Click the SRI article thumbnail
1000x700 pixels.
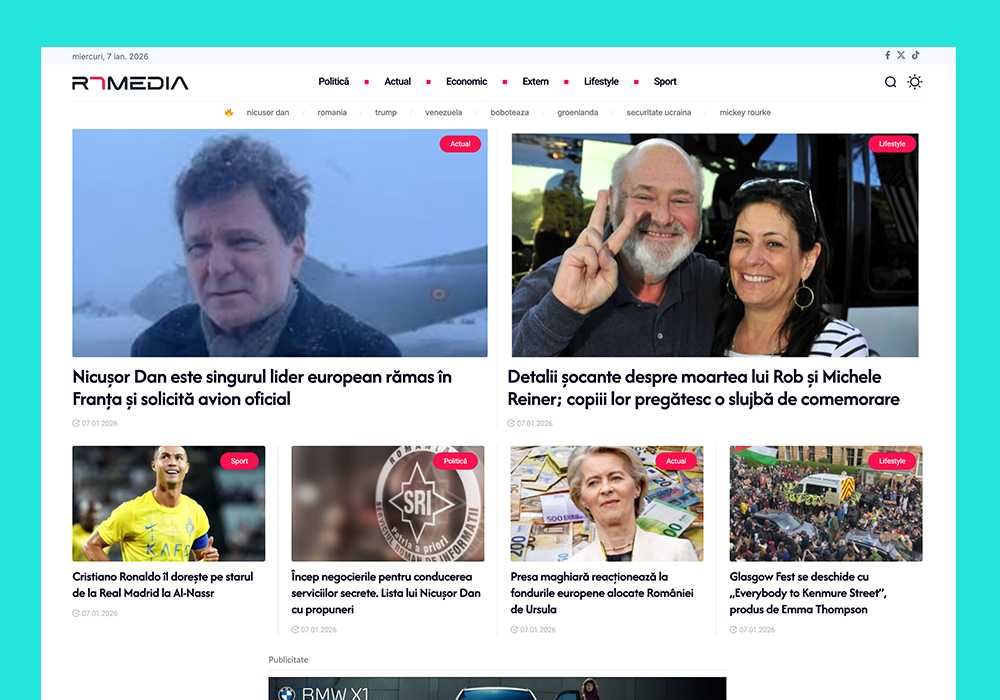(388, 504)
